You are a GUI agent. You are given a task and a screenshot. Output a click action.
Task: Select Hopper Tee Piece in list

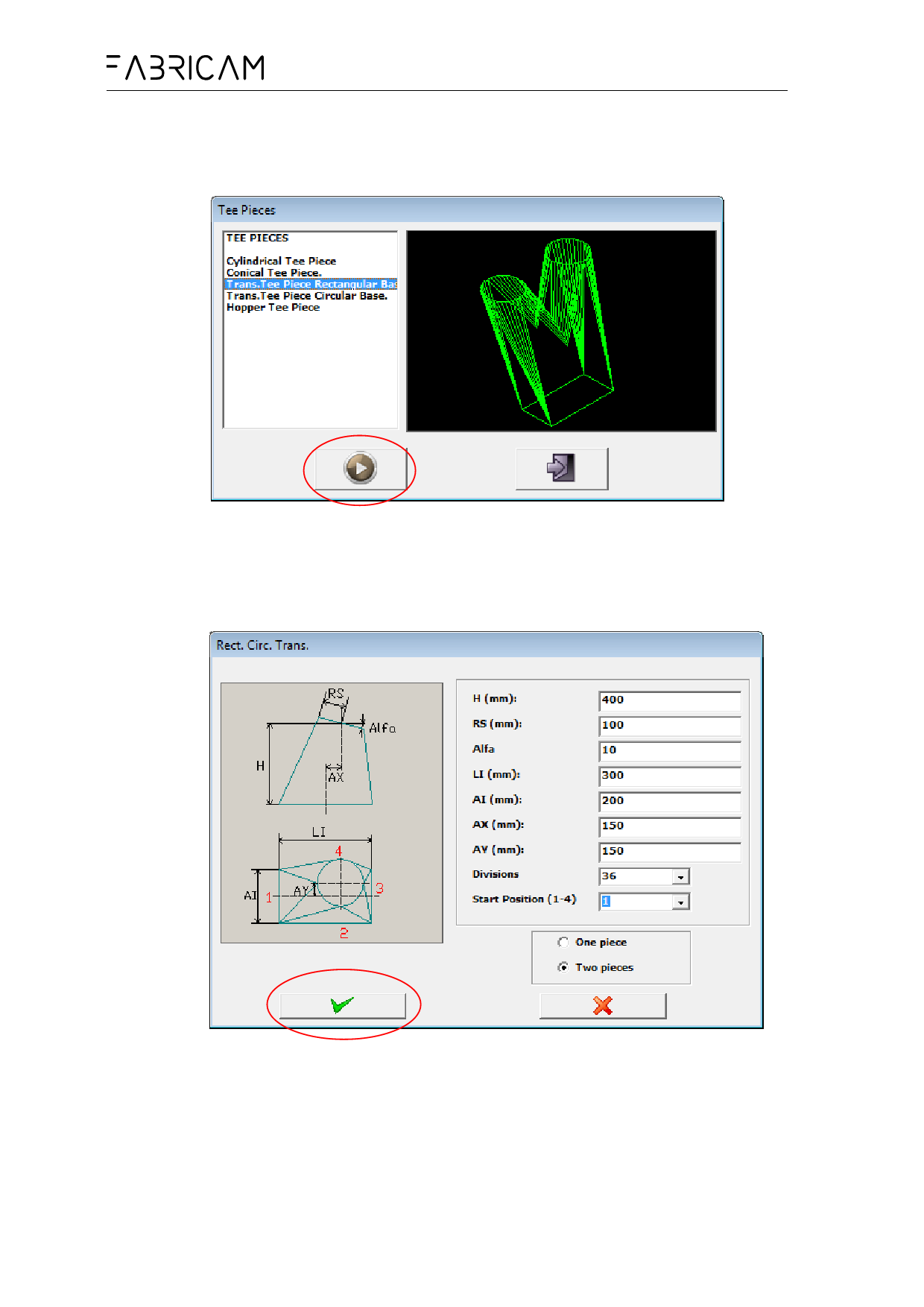point(273,307)
